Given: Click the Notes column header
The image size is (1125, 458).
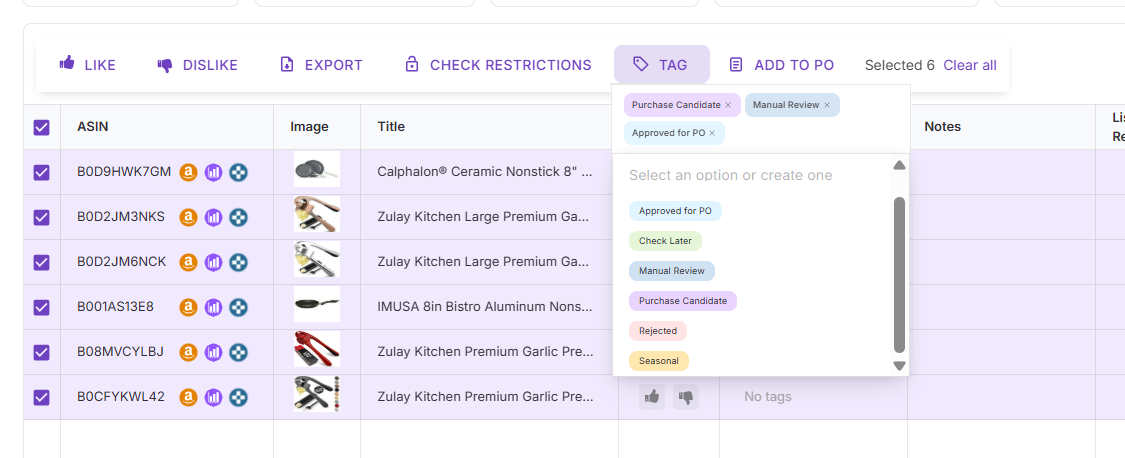Looking at the screenshot, I should coord(942,126).
